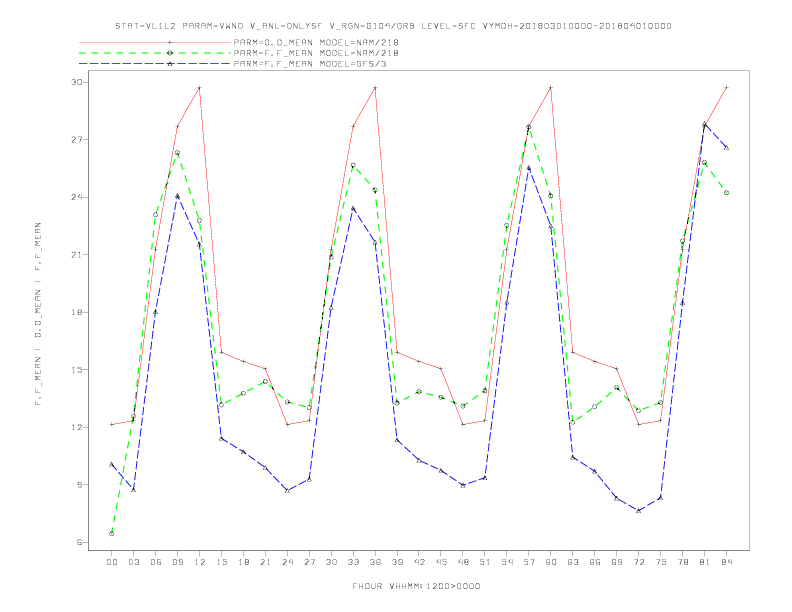Click x-axis tick label 84
This screenshot has width=792, height=612.
click(727, 562)
